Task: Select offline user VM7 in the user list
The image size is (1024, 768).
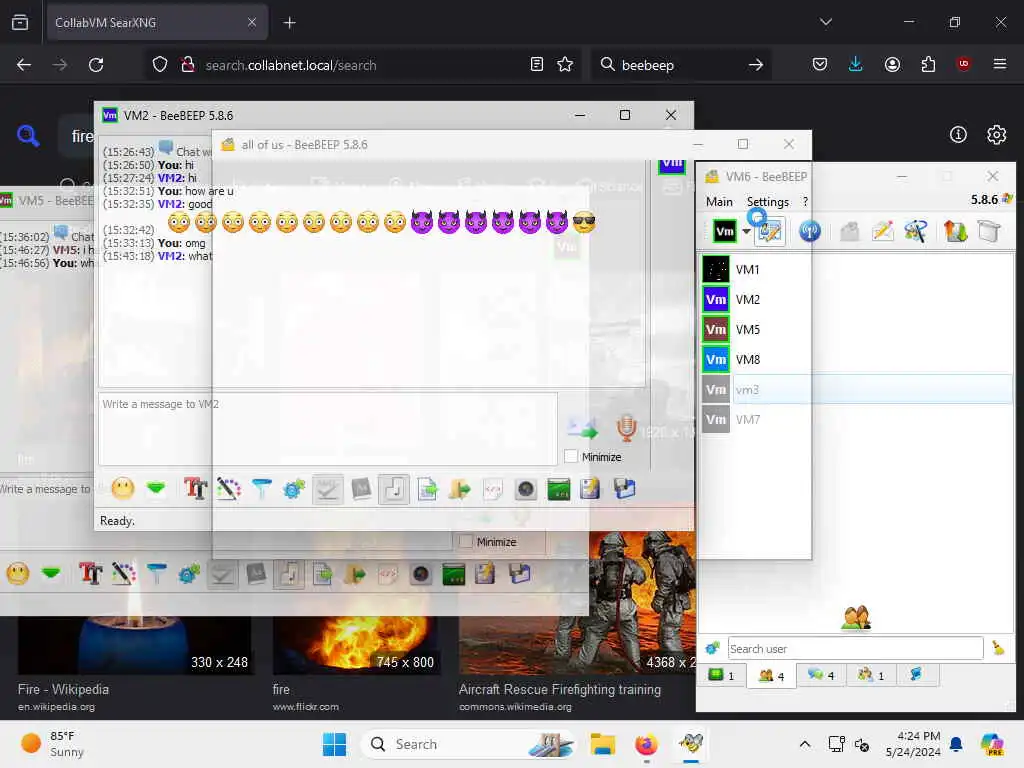Action: point(856,420)
